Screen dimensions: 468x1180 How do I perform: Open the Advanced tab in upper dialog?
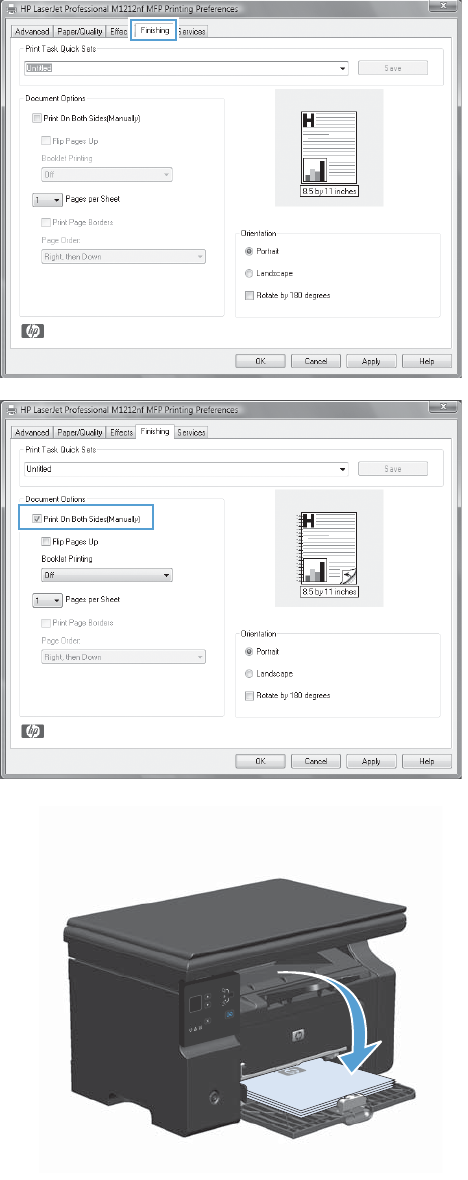[x=32, y=32]
